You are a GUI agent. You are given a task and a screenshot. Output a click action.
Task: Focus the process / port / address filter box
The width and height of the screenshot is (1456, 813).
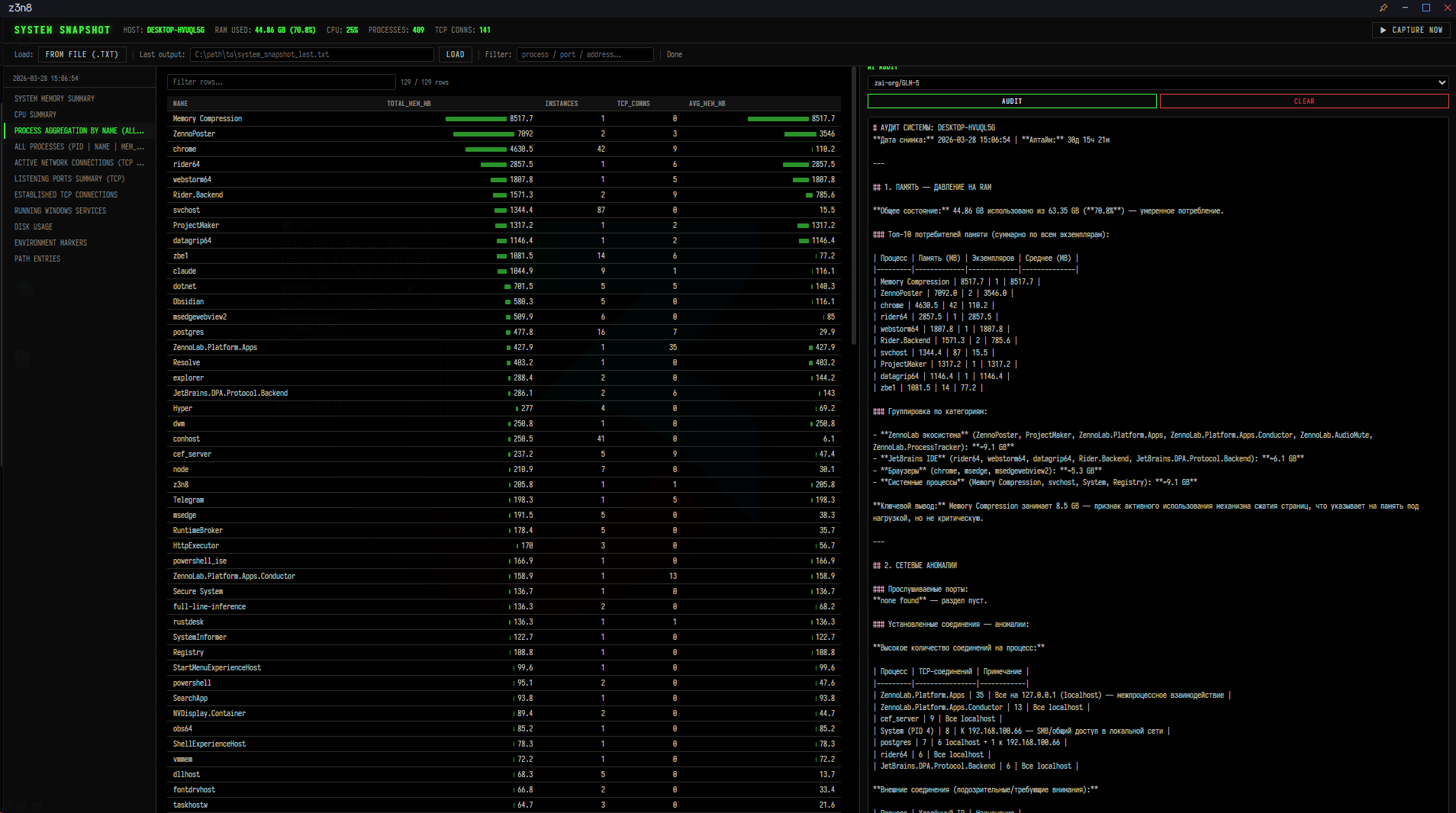585,55
